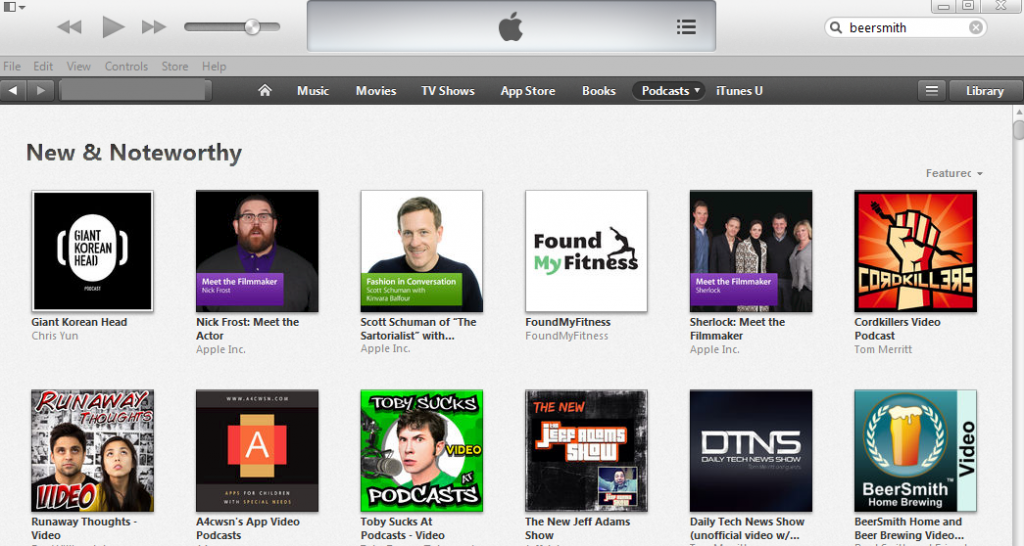Switch to the iTunes U tab
Viewport: 1024px width, 546px height.
[739, 91]
